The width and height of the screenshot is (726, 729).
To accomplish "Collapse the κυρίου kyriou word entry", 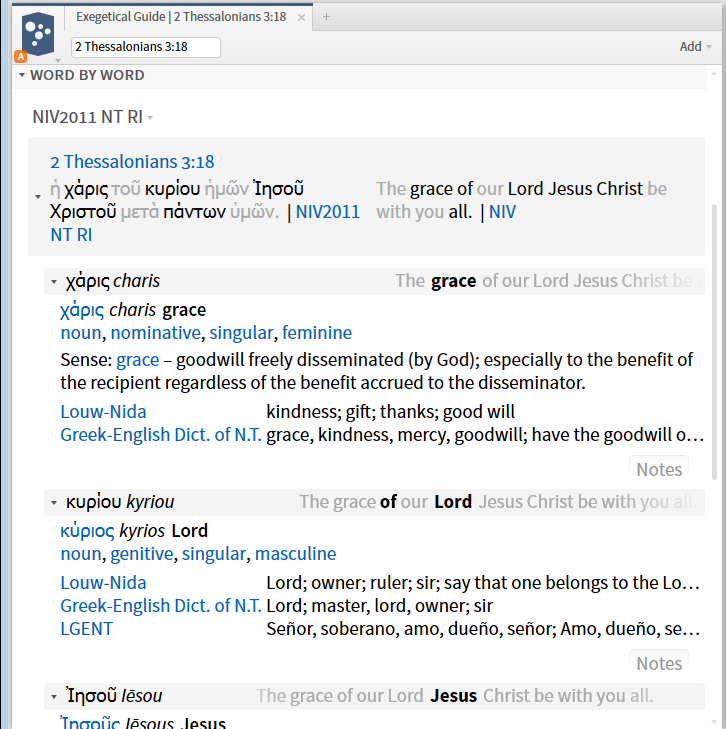I will coord(54,503).
